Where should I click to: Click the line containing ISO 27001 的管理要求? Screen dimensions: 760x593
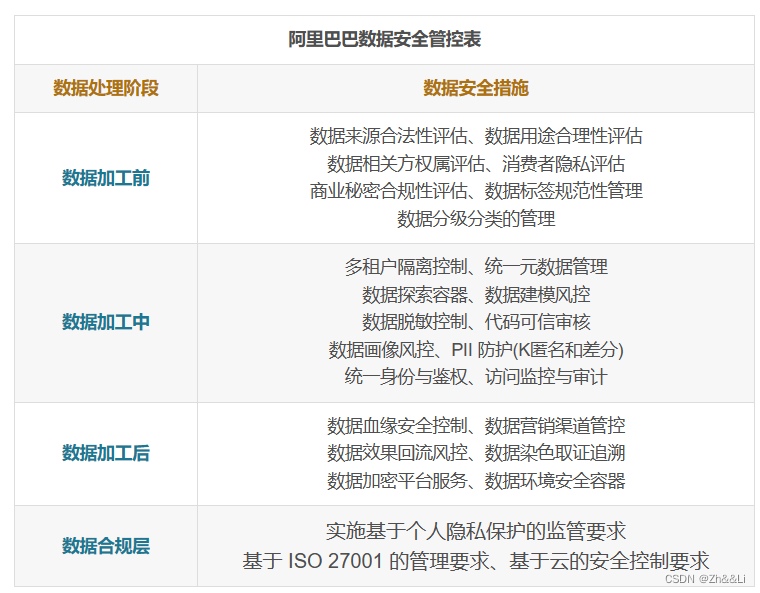click(x=476, y=561)
